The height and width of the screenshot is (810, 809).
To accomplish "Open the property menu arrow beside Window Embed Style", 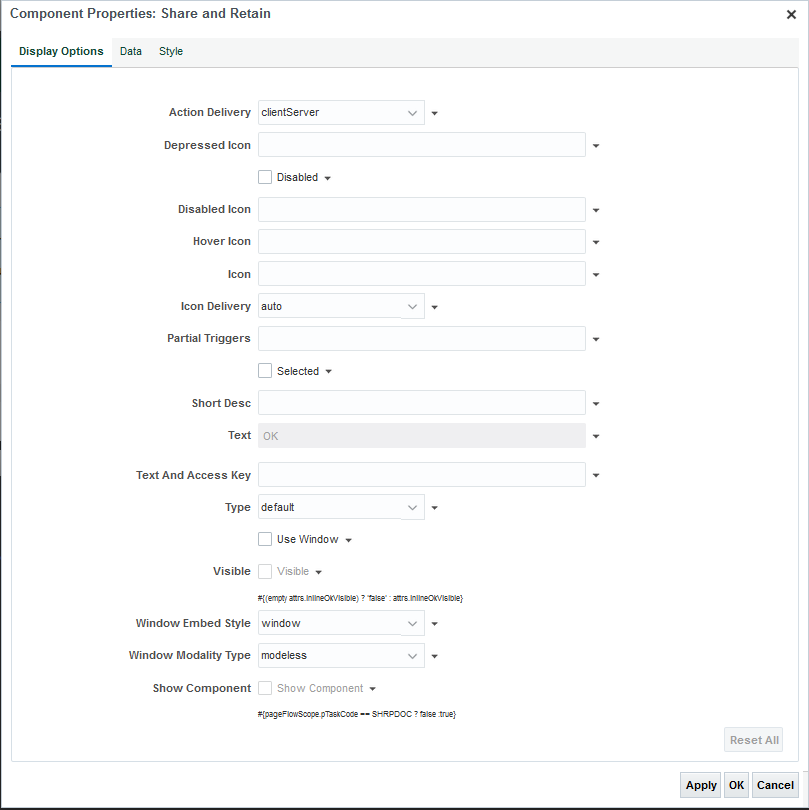I will click(x=434, y=622).
